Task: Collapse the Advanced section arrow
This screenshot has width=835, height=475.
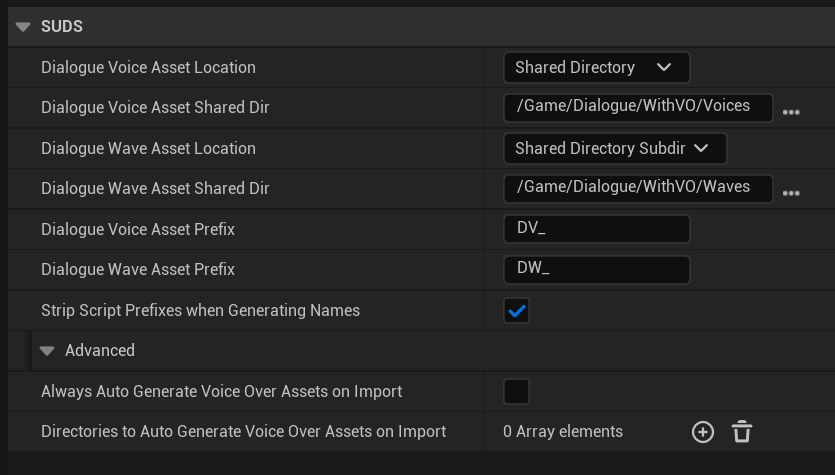Action: click(47, 351)
